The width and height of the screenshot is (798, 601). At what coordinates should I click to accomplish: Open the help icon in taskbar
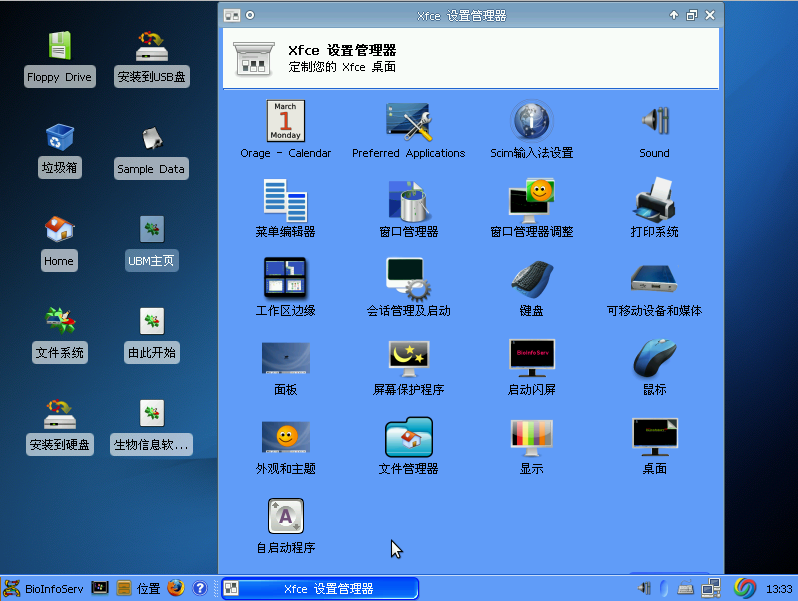coord(200,588)
